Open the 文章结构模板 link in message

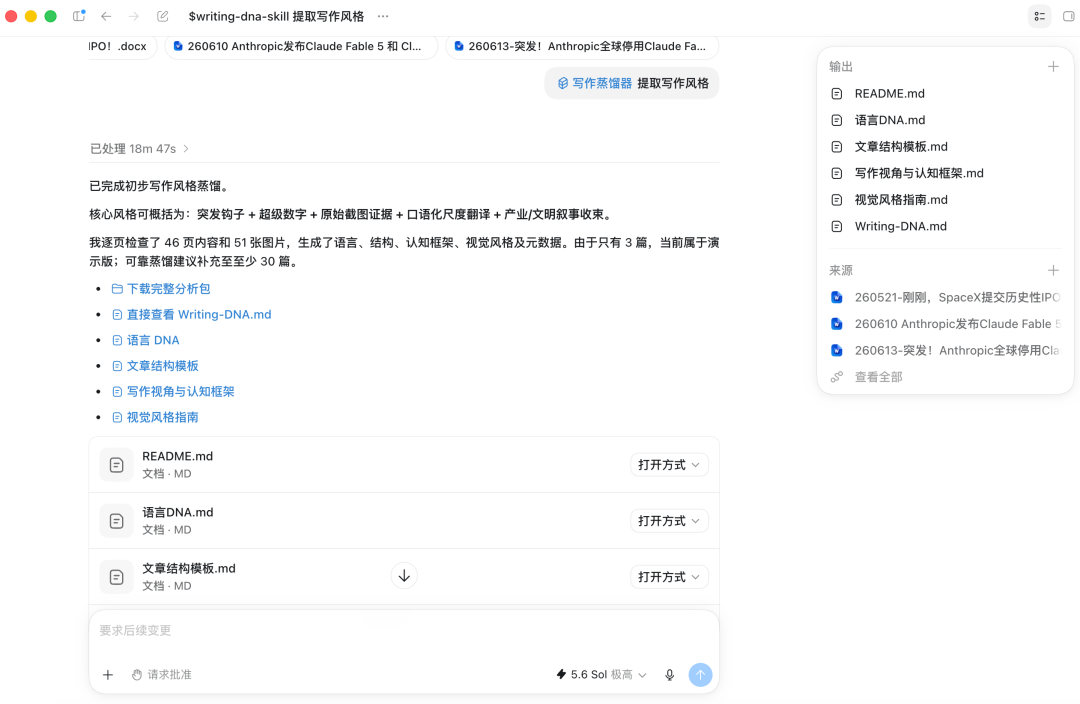tap(155, 366)
